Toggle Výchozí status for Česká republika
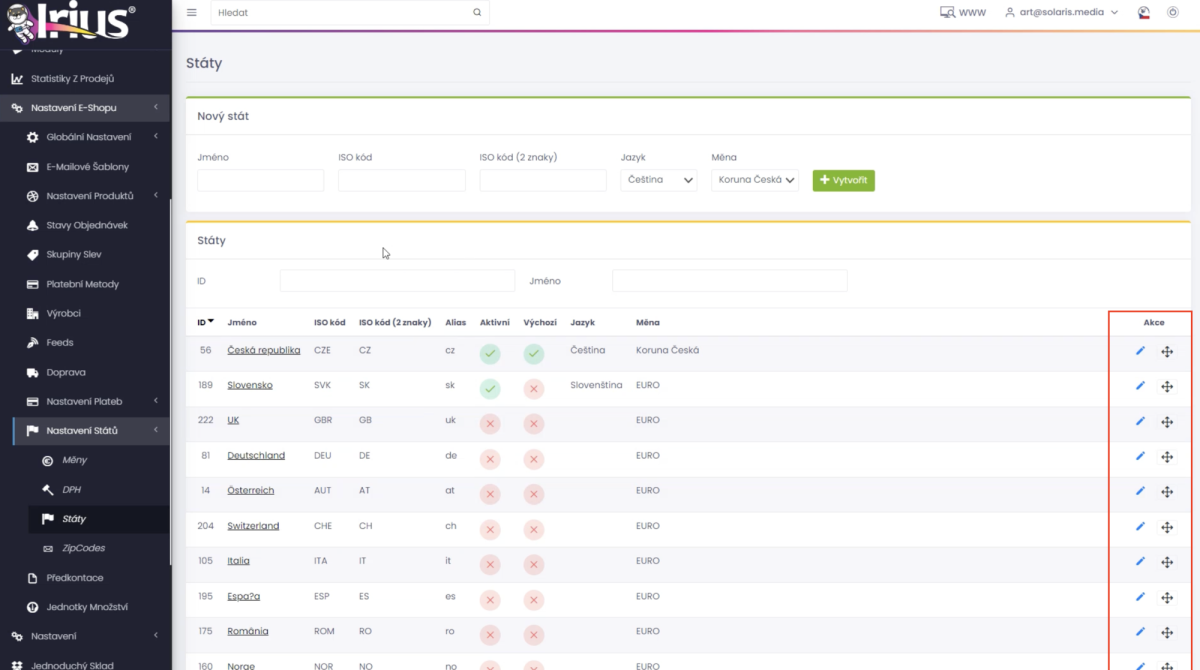The image size is (1200, 670). pos(534,354)
